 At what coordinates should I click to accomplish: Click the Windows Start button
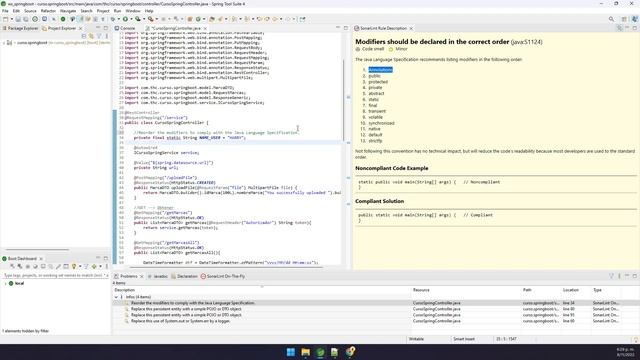click(291, 352)
